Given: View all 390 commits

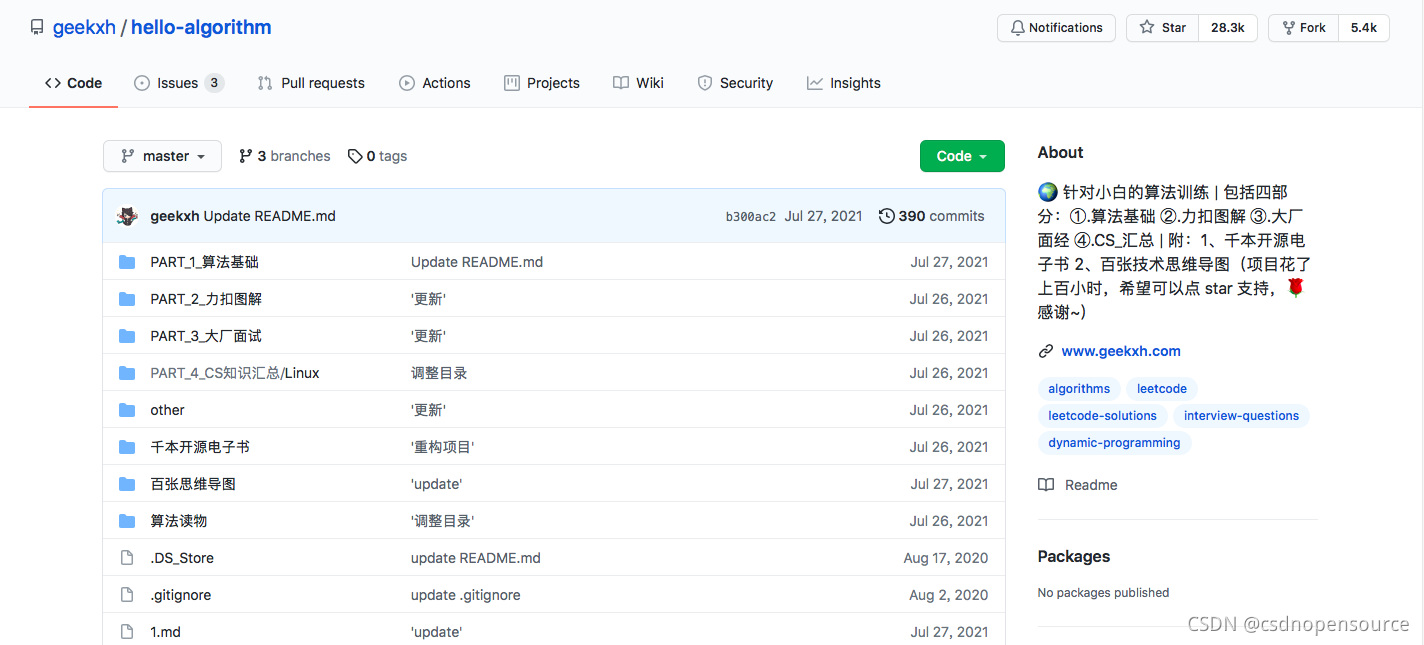Looking at the screenshot, I should click(932, 216).
